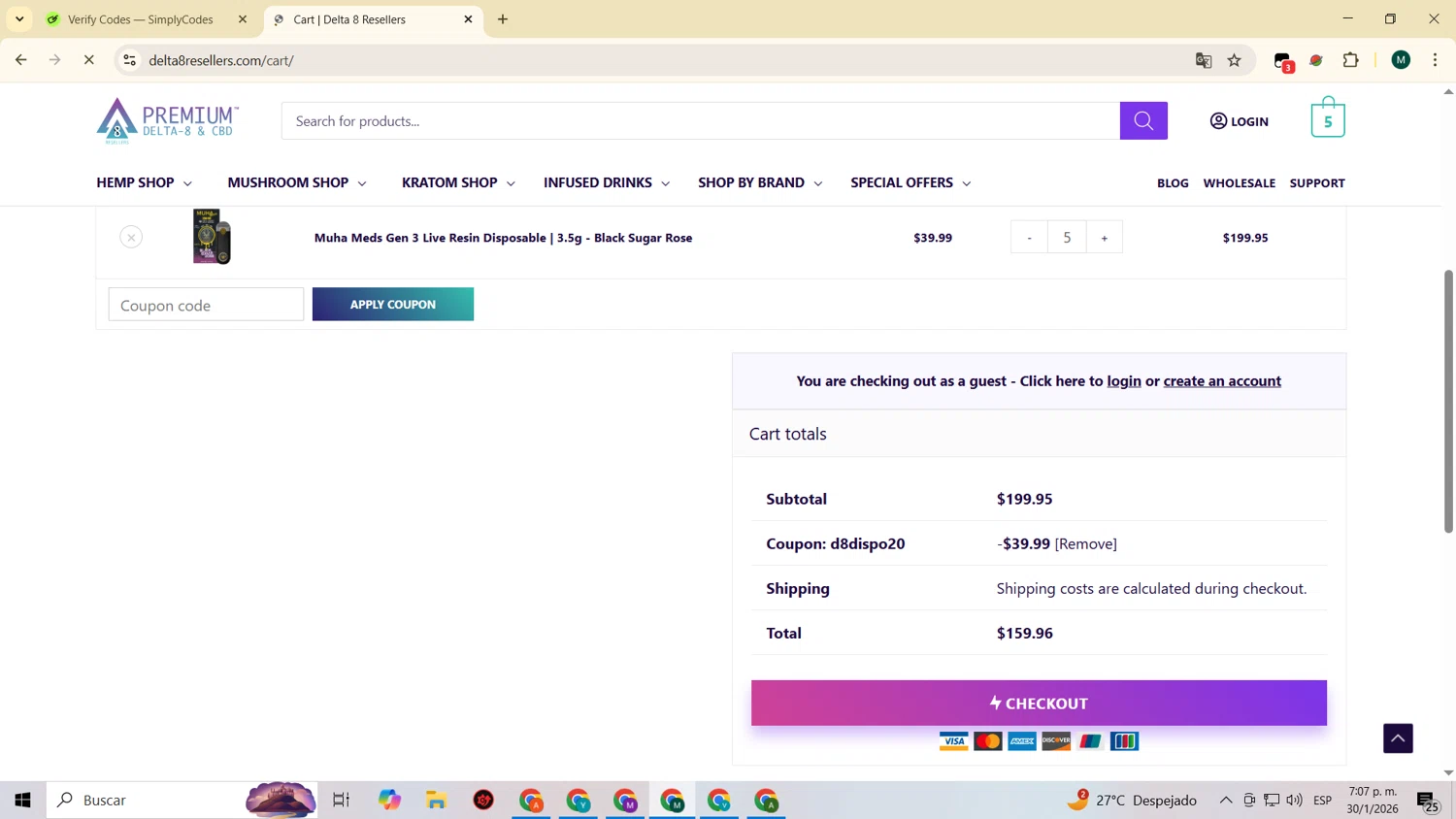Viewport: 1456px width, 819px height.
Task: Remove Muha Meds item with X icon
Action: 131,237
